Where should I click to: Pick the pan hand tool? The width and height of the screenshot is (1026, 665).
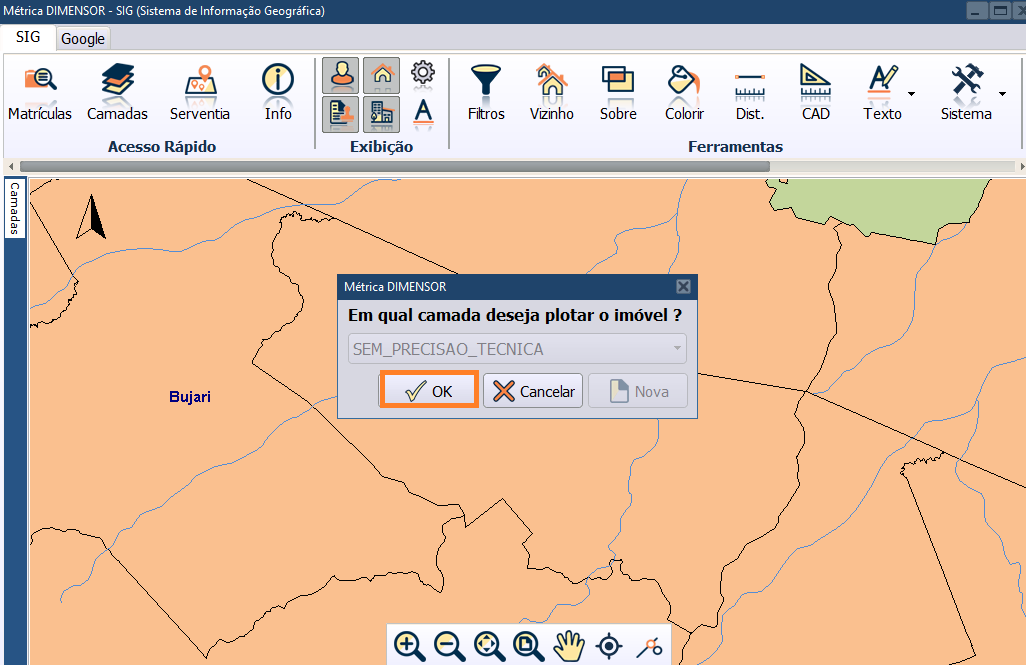[x=569, y=646]
